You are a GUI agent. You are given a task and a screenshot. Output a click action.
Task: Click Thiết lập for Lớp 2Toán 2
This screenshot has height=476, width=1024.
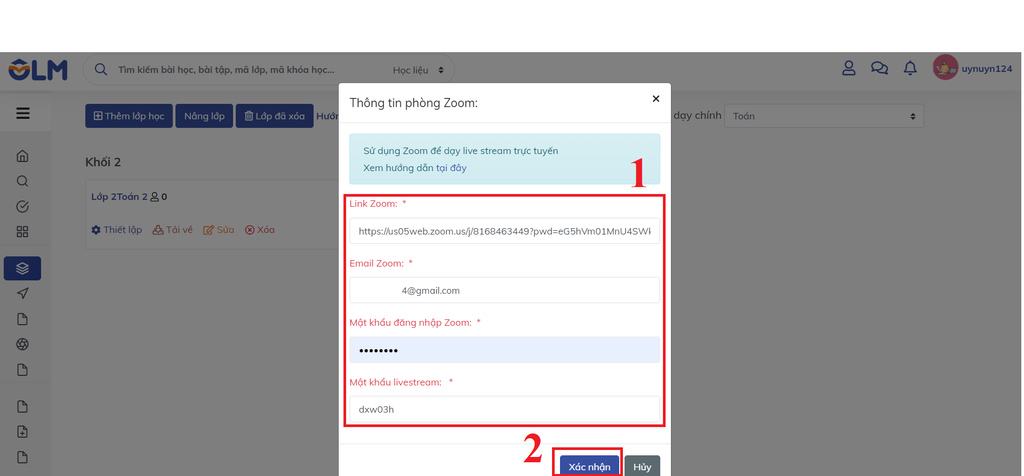(x=117, y=230)
